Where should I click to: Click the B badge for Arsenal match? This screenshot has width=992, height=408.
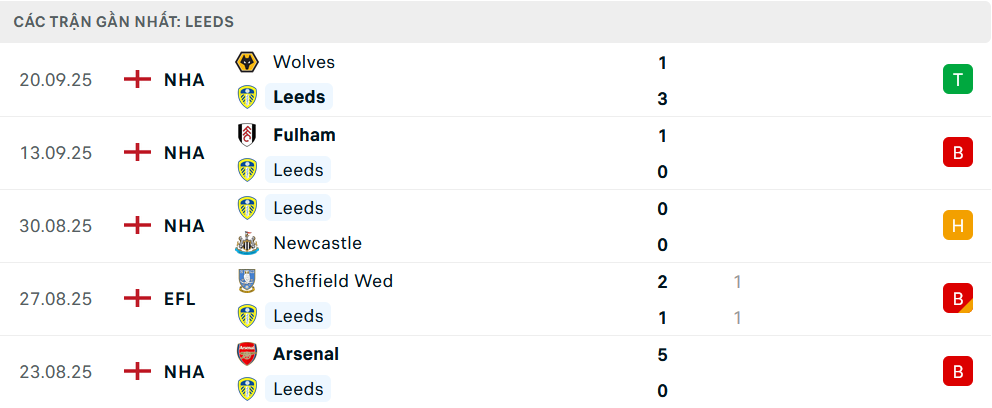pyautogui.click(x=957, y=372)
